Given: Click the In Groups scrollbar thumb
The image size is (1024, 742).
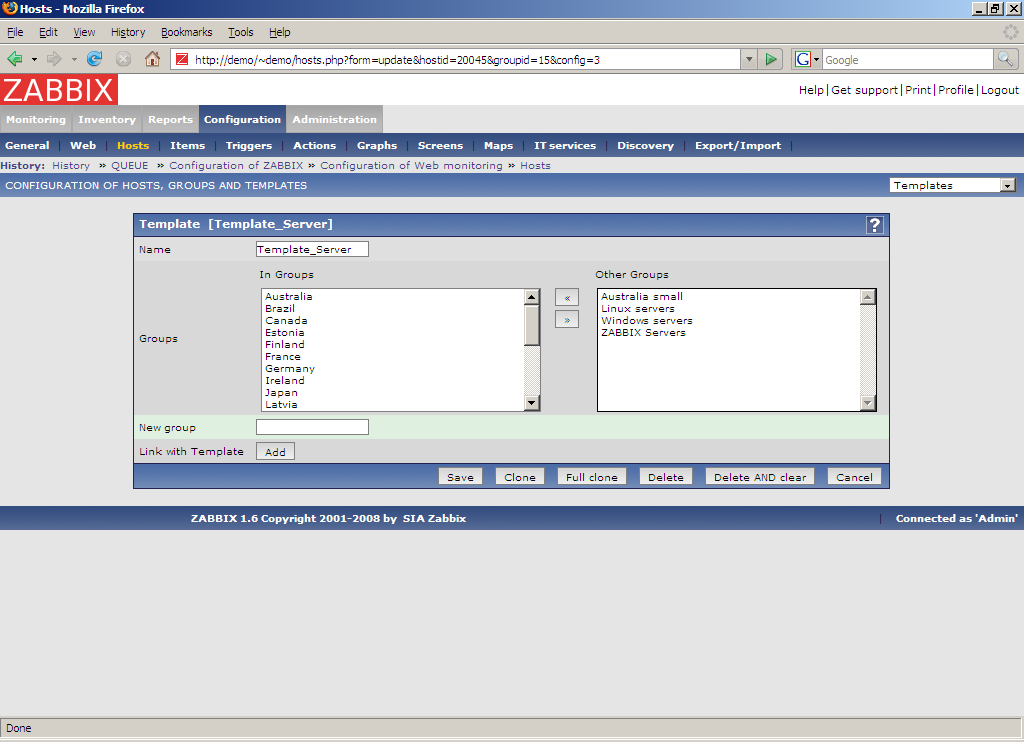Looking at the screenshot, I should 532,325.
